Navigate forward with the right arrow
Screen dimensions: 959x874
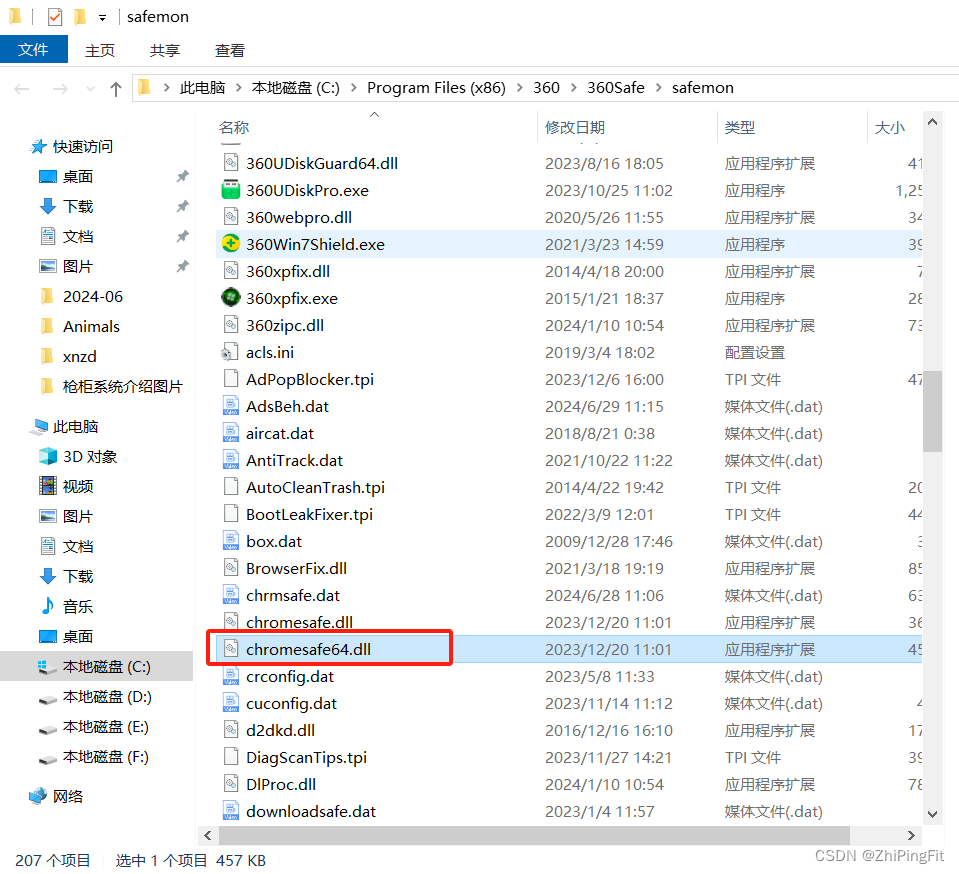[x=60, y=89]
